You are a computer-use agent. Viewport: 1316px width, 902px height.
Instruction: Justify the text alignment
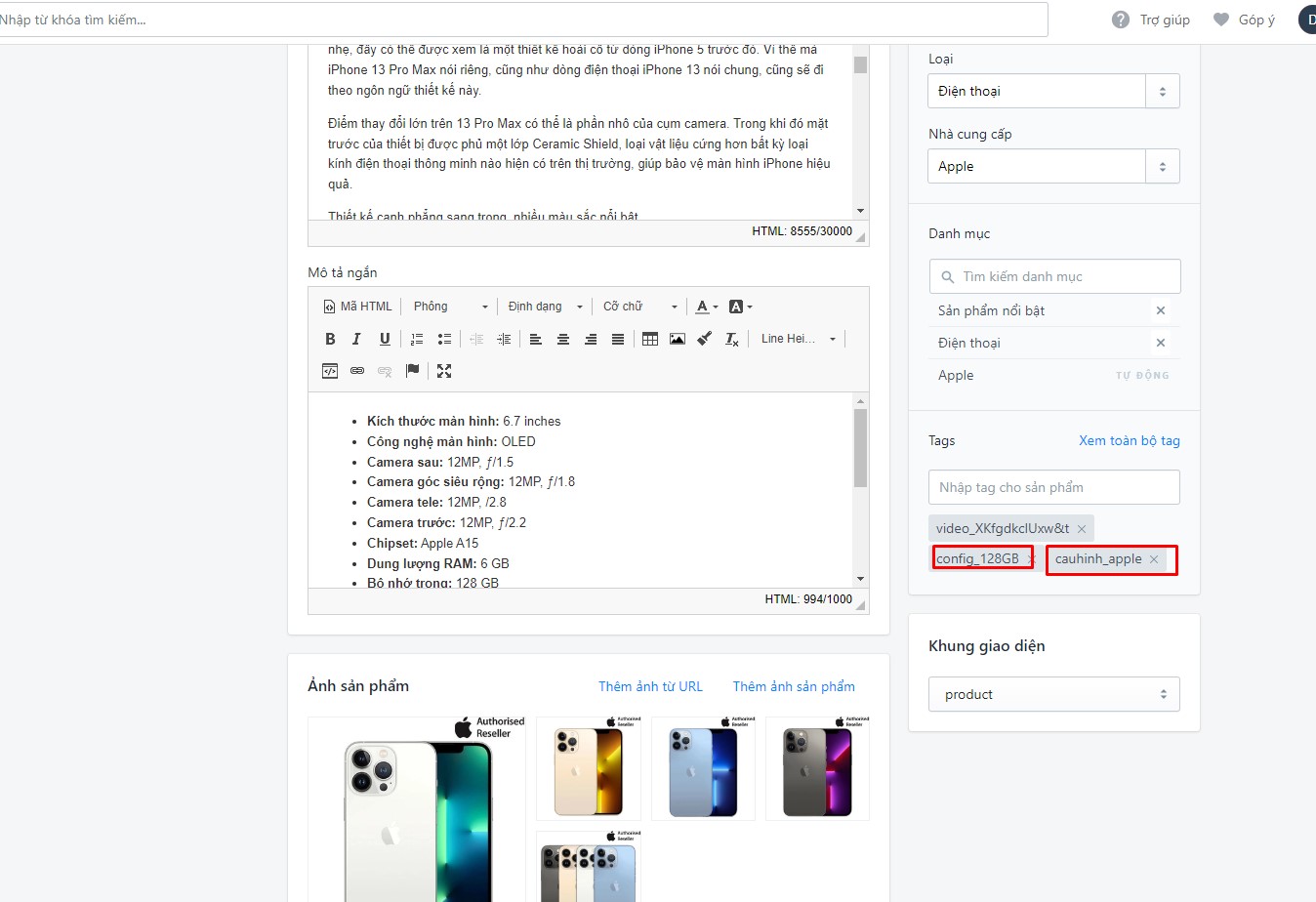coord(618,339)
